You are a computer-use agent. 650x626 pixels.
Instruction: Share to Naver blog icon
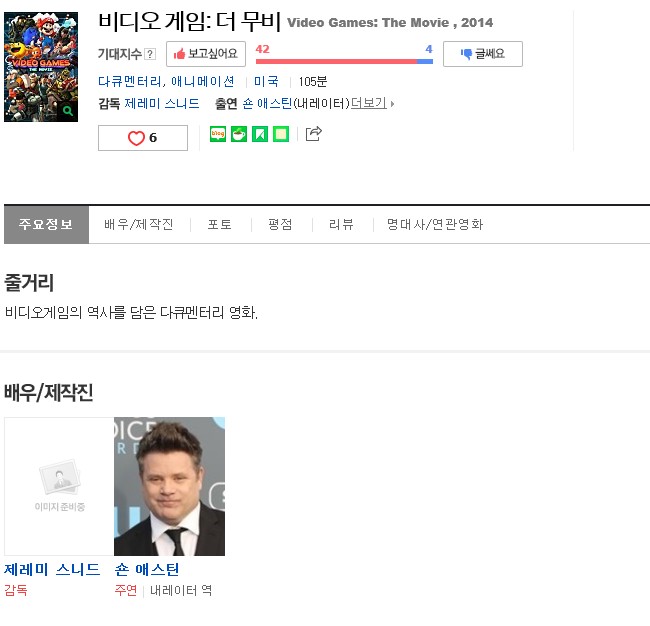coord(218,134)
